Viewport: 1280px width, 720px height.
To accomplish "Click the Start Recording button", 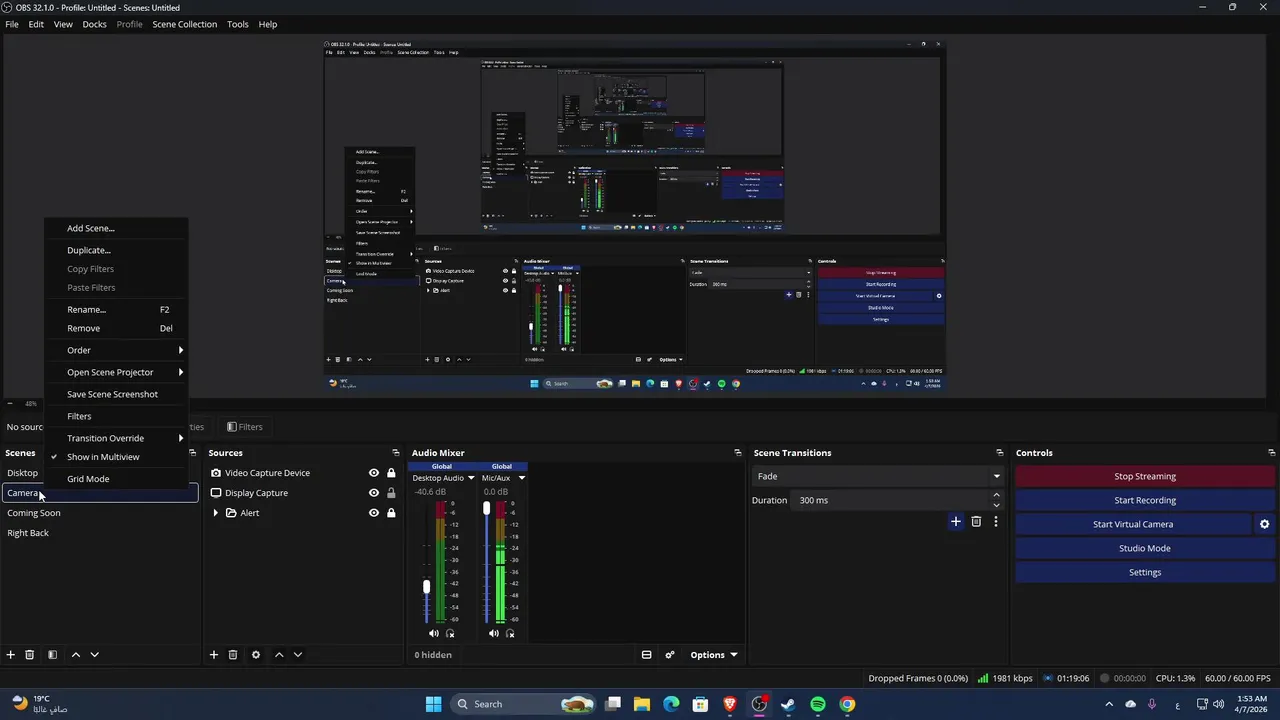I will coord(1145,500).
